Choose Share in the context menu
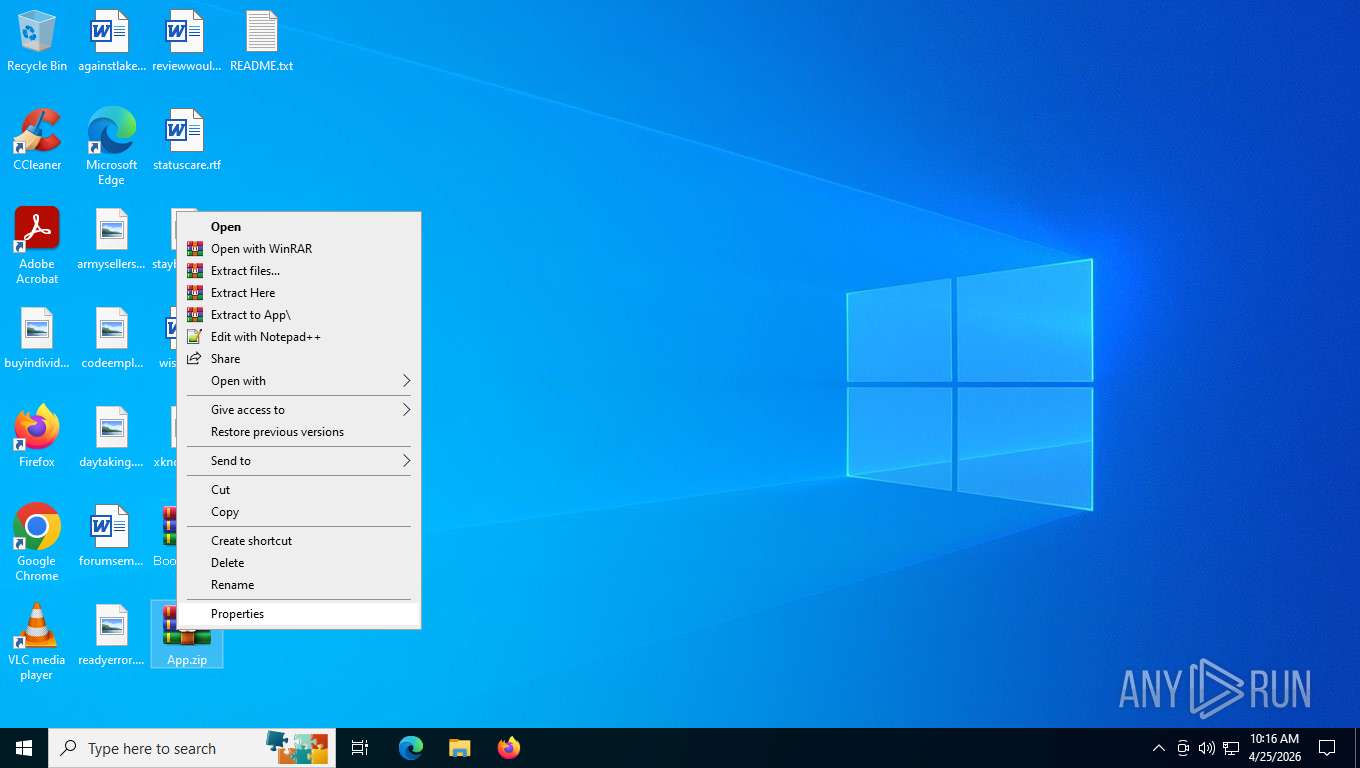Viewport: 1360px width, 768px height. pos(299,359)
